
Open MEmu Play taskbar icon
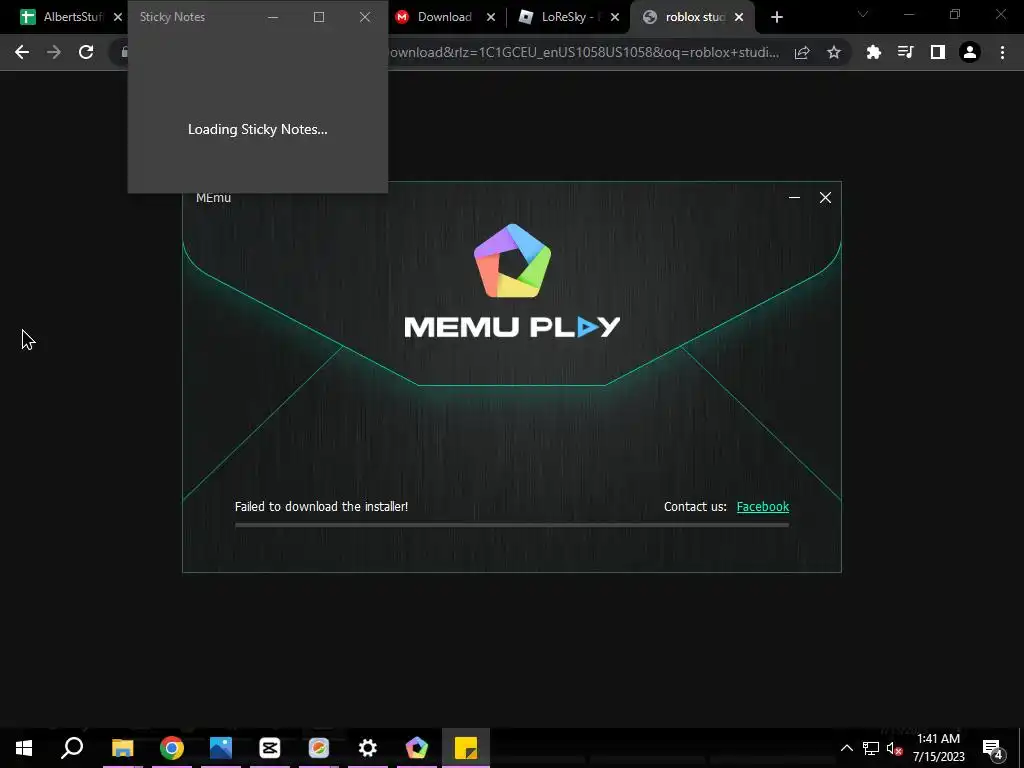417,748
